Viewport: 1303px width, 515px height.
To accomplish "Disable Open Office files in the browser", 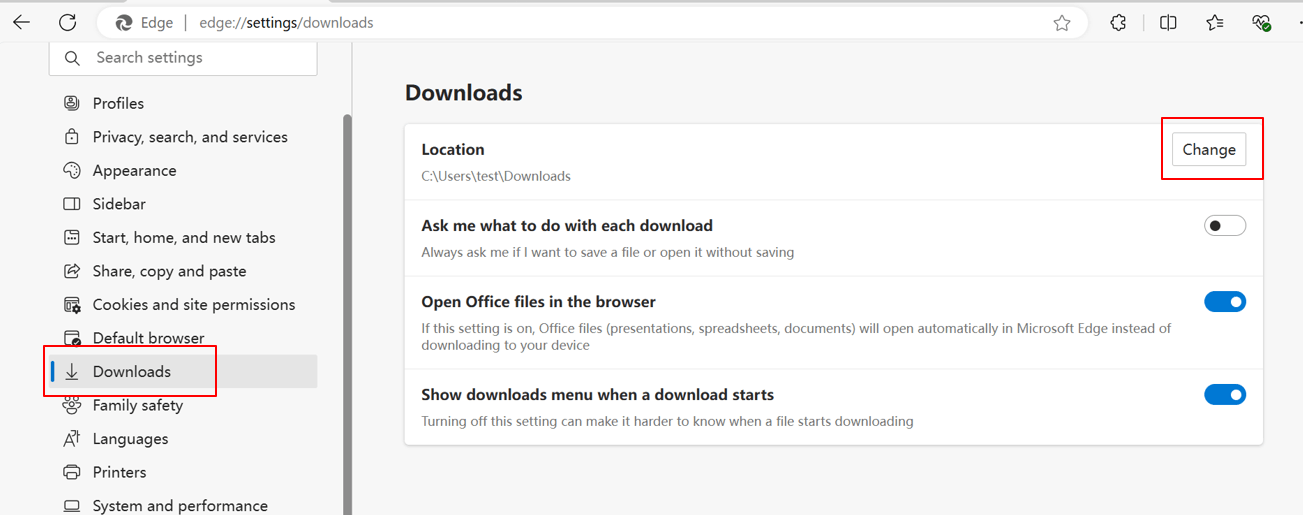I will coord(1225,302).
